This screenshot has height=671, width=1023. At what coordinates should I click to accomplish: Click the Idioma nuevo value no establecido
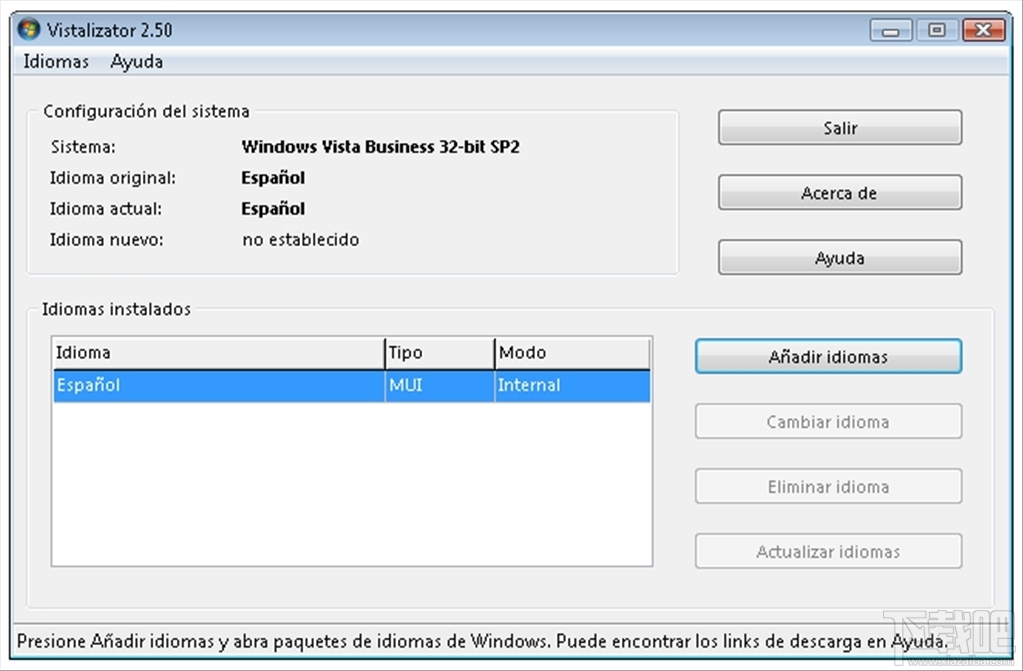pos(300,239)
